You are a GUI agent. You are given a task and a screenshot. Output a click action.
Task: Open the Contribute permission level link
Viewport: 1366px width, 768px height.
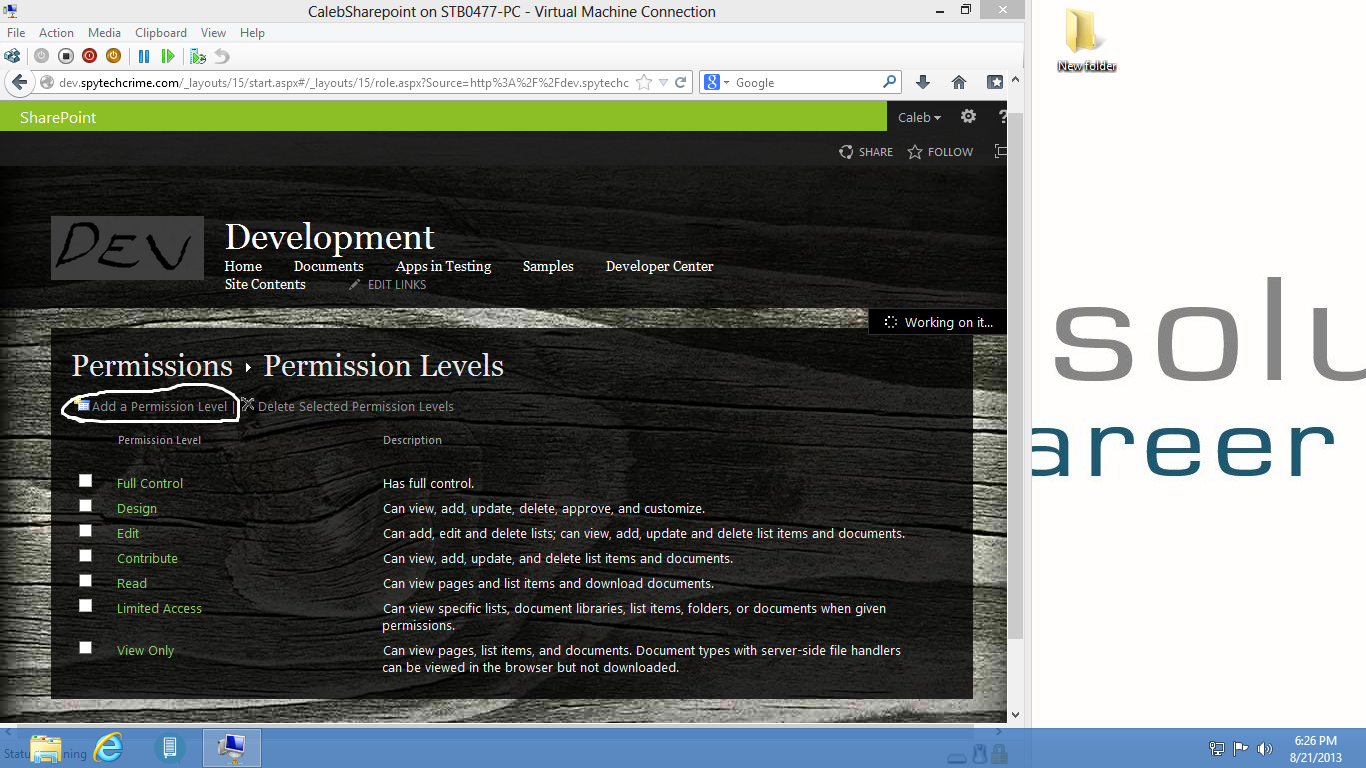[147, 558]
